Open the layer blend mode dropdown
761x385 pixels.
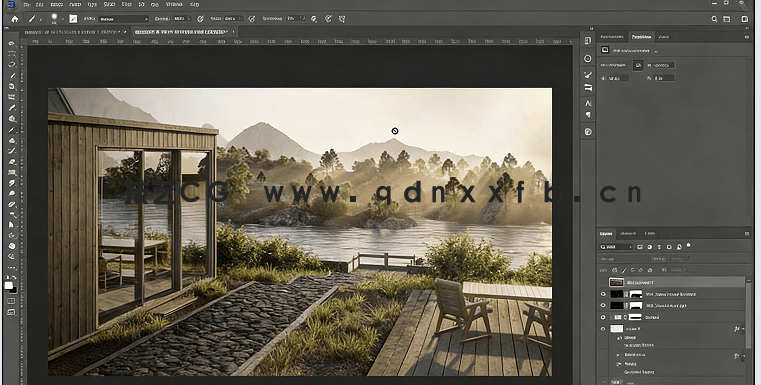click(624, 259)
